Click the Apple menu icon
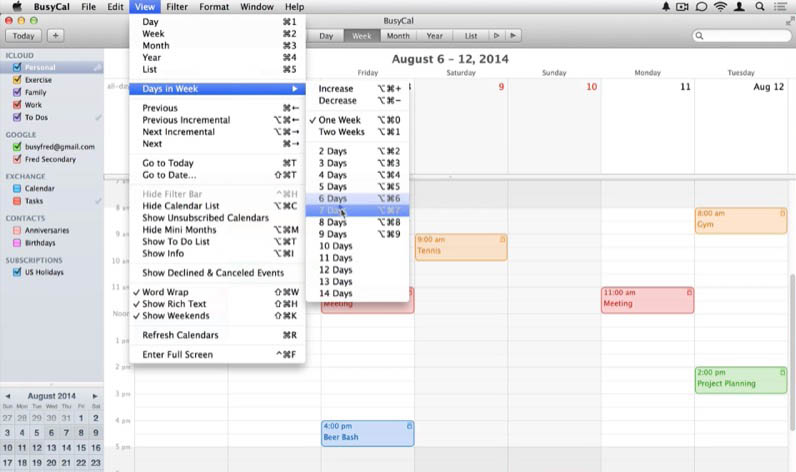 coord(17,7)
